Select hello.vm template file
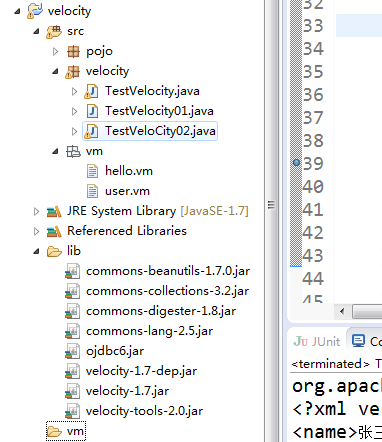Screen dimensions: 382x442 [129, 171]
